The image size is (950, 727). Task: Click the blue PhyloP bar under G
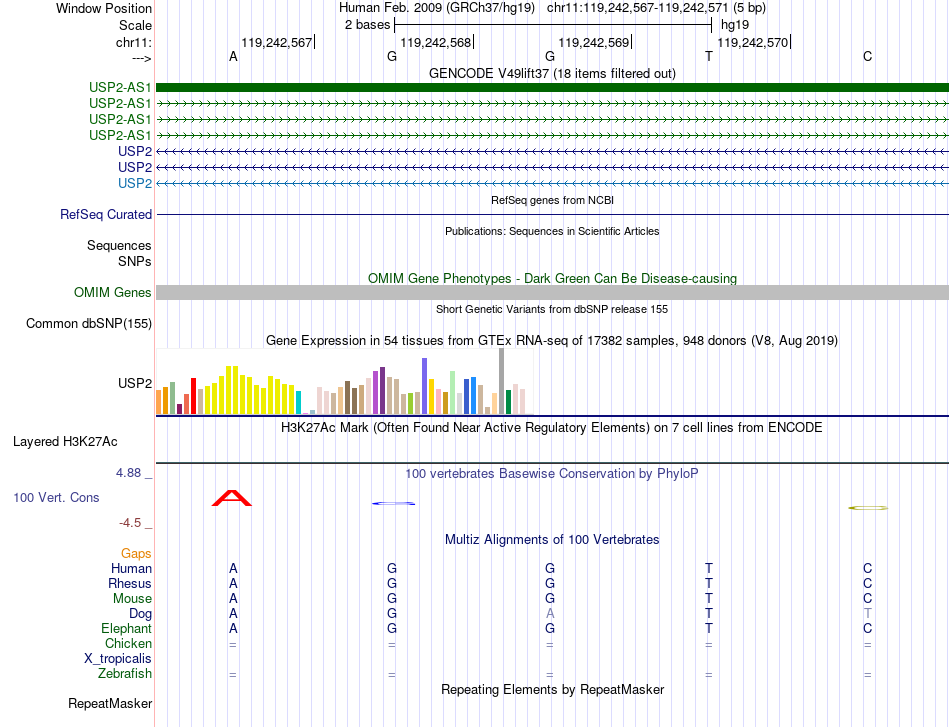point(394,503)
